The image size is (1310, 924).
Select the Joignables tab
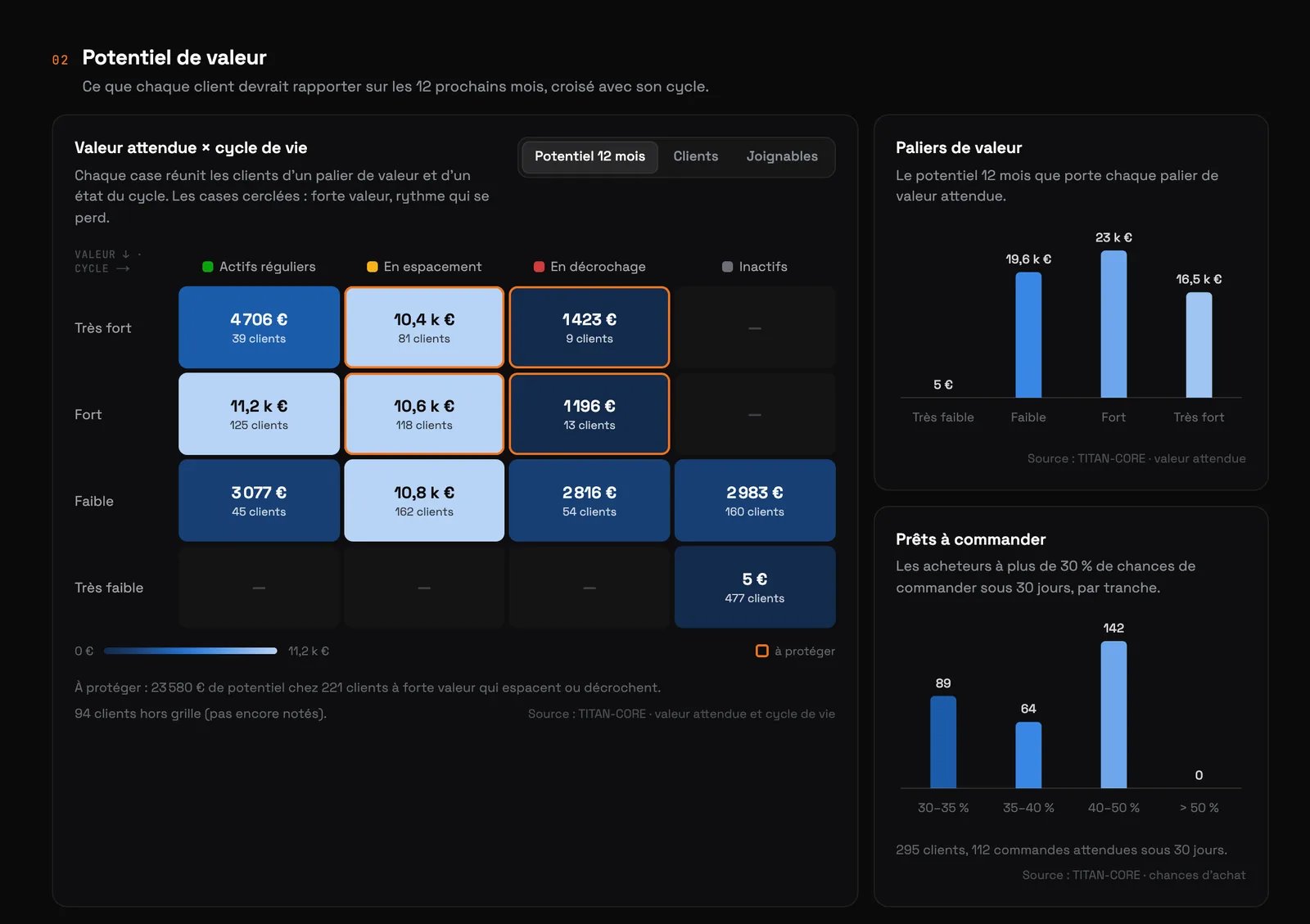coord(782,156)
